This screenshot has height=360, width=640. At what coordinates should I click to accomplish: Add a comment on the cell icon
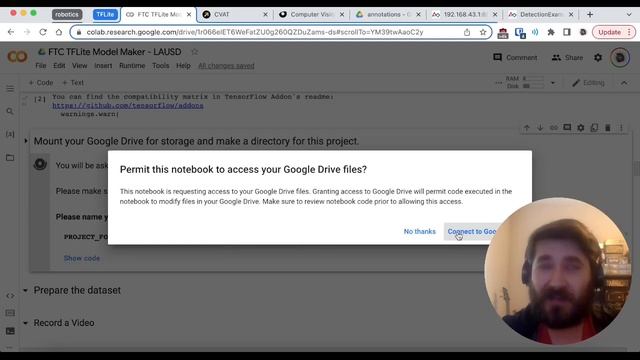(567, 128)
